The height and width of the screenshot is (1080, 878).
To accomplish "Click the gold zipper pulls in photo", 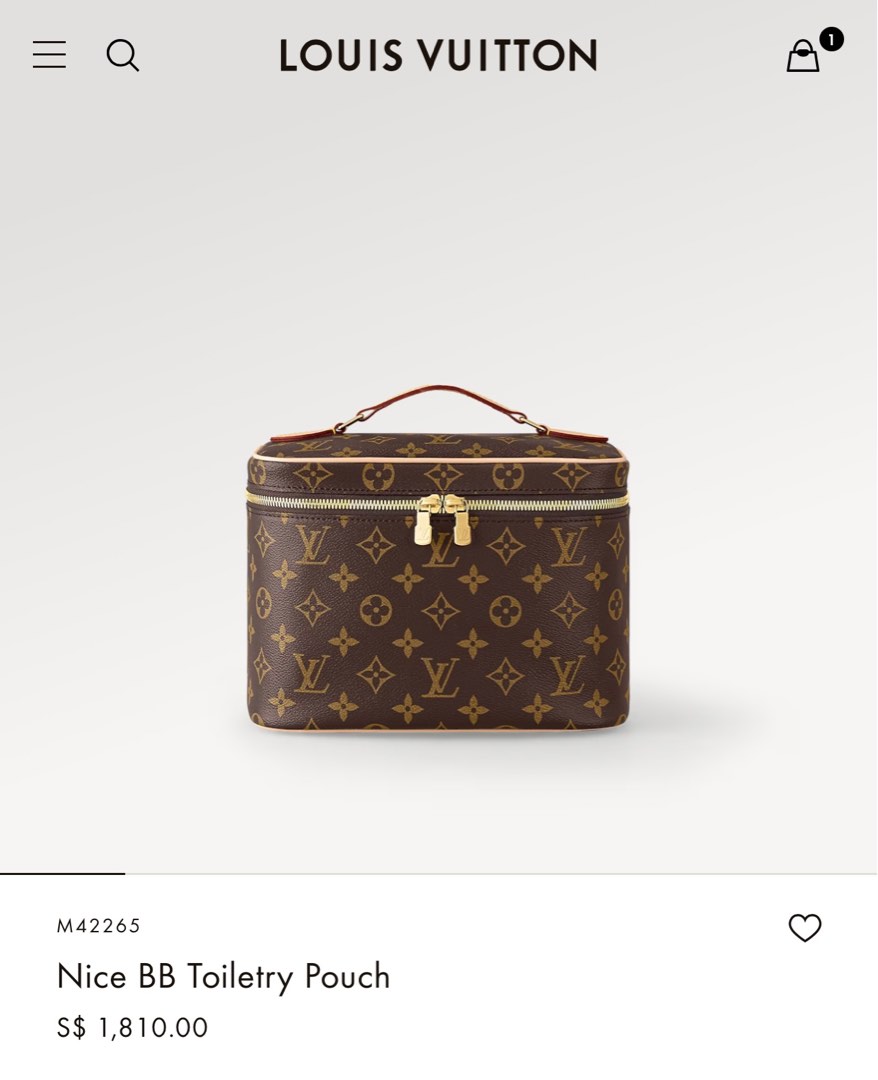I will coord(443,519).
